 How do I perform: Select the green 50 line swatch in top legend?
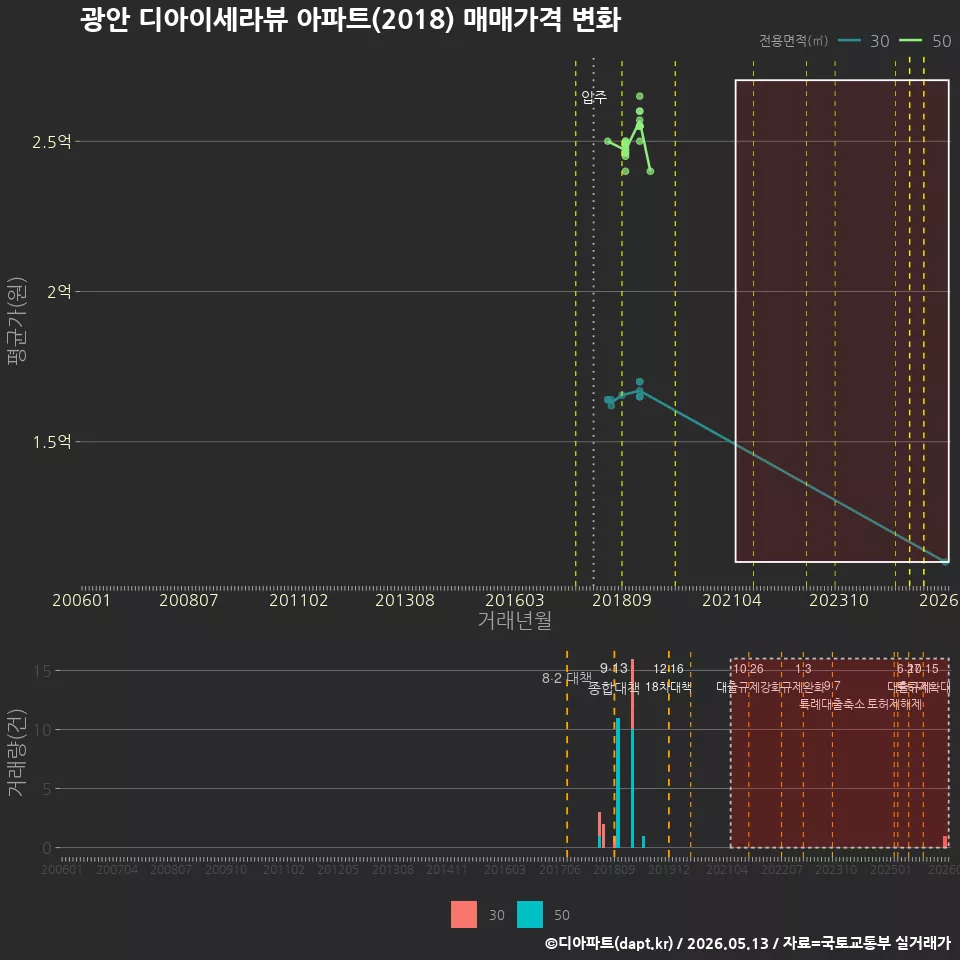[x=911, y=40]
